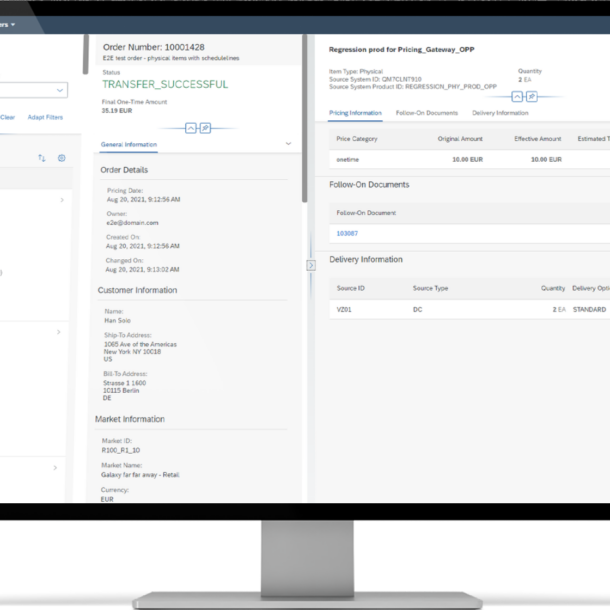Click the Original Amount column header
Viewport: 610px width, 610px height.
pyautogui.click(x=460, y=139)
